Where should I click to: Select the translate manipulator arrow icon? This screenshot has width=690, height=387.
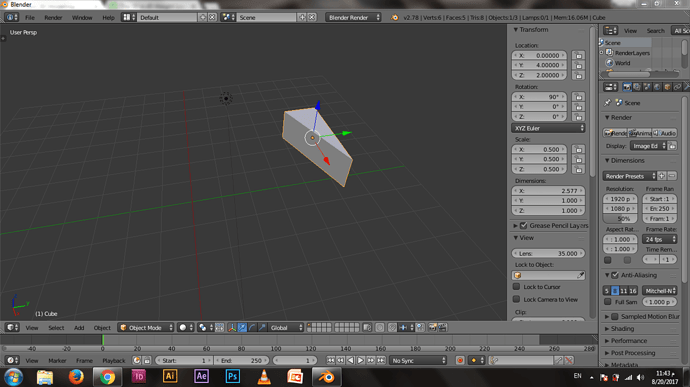(242, 328)
